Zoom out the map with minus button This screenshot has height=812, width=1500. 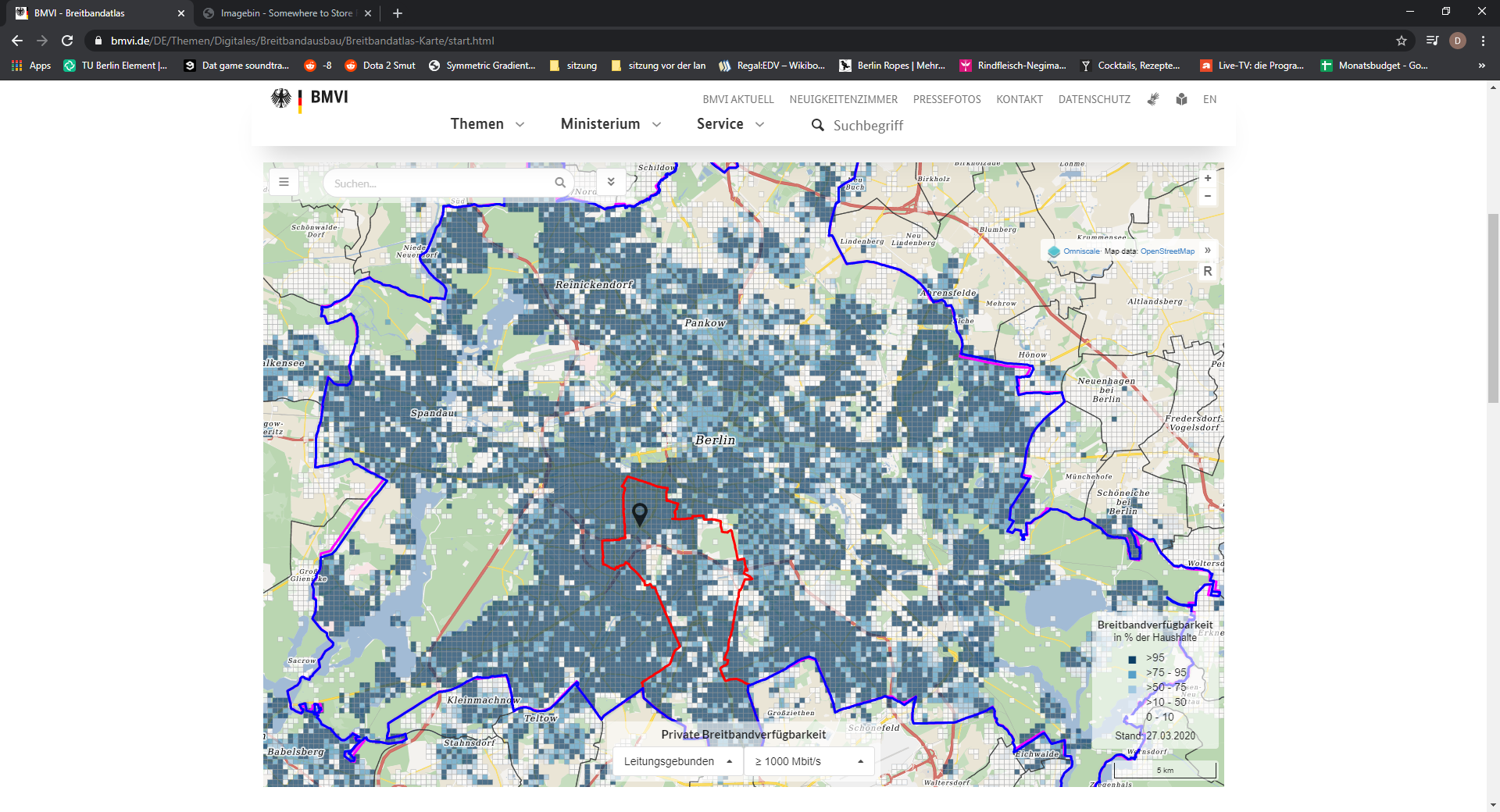tap(1208, 196)
